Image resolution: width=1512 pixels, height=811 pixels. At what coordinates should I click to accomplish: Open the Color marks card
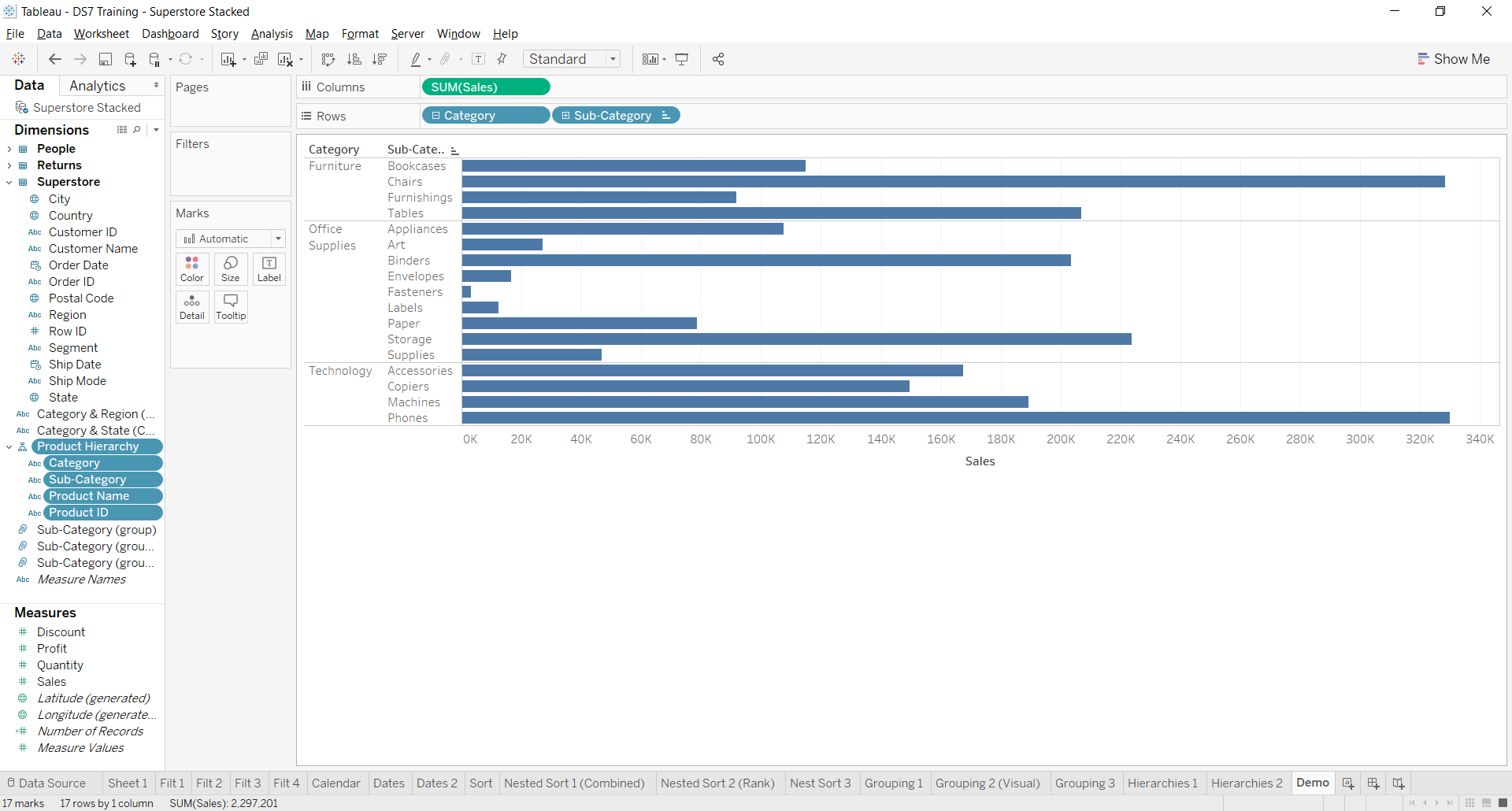[x=192, y=268]
